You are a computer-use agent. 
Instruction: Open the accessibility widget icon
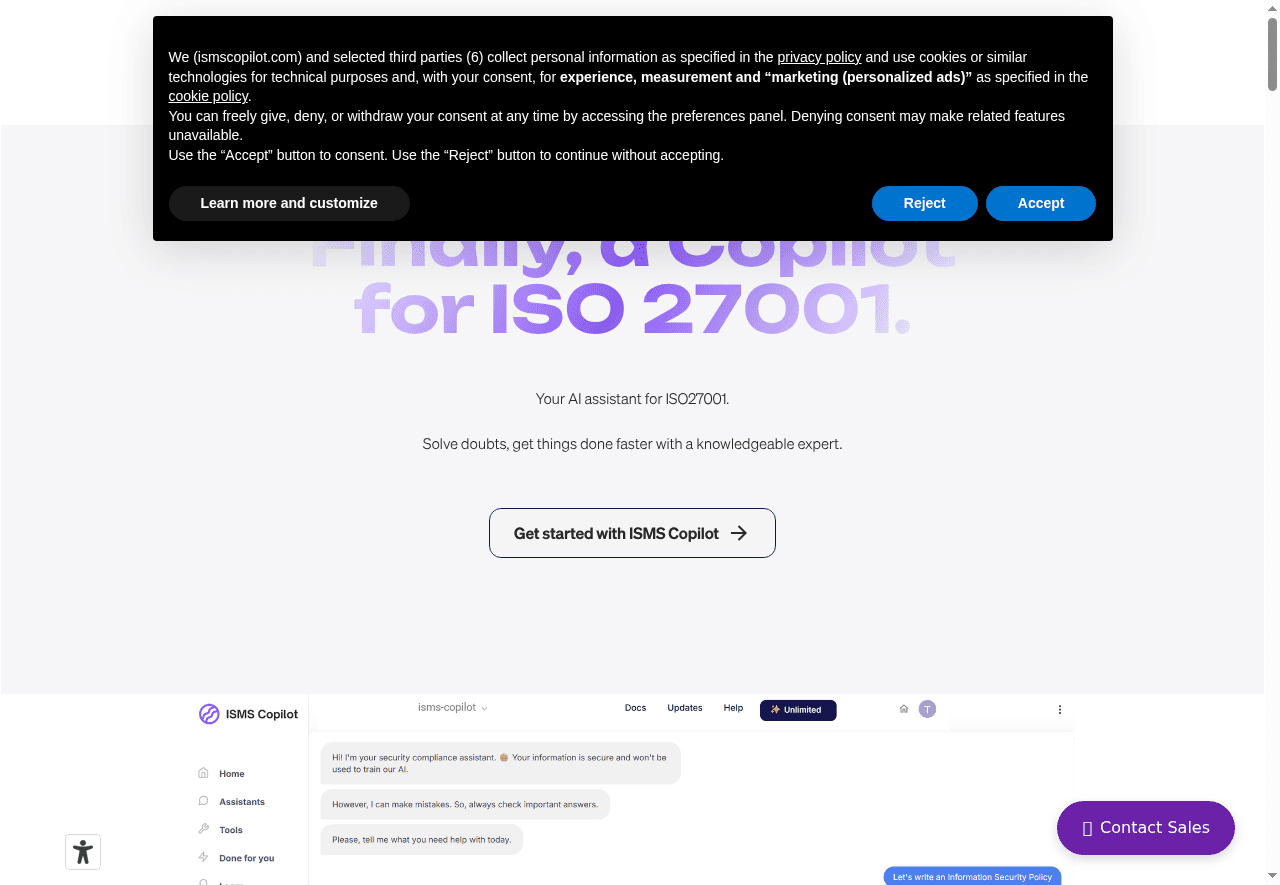[82, 851]
